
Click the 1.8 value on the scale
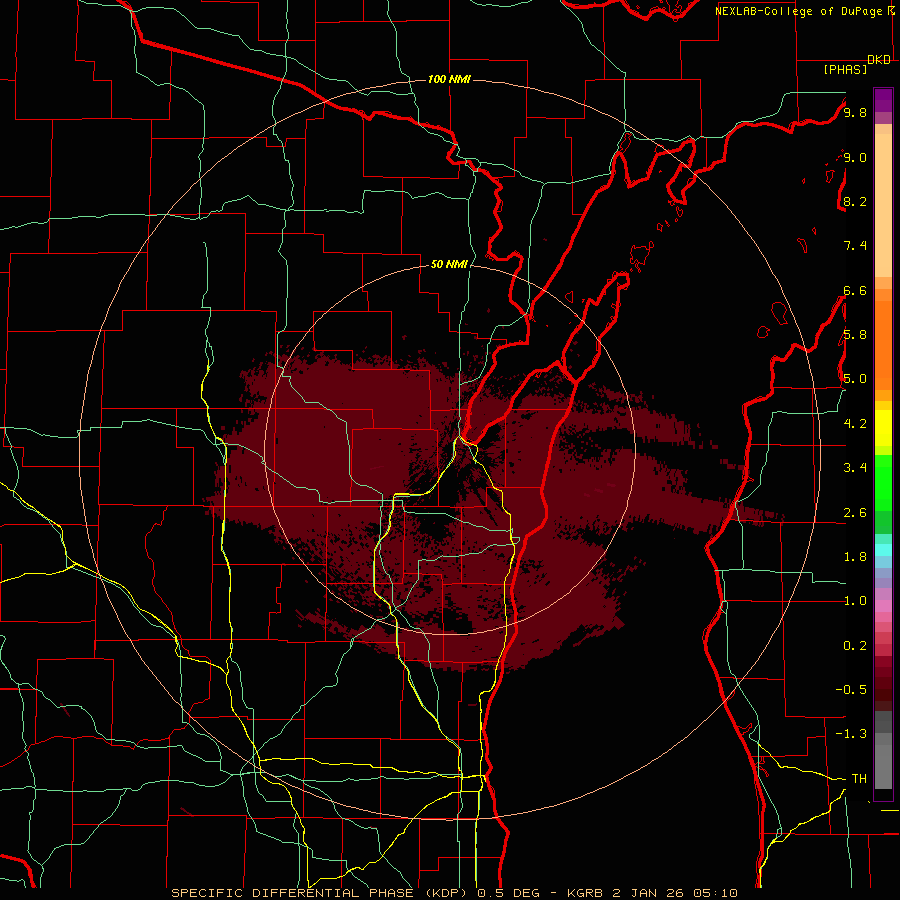(x=855, y=557)
